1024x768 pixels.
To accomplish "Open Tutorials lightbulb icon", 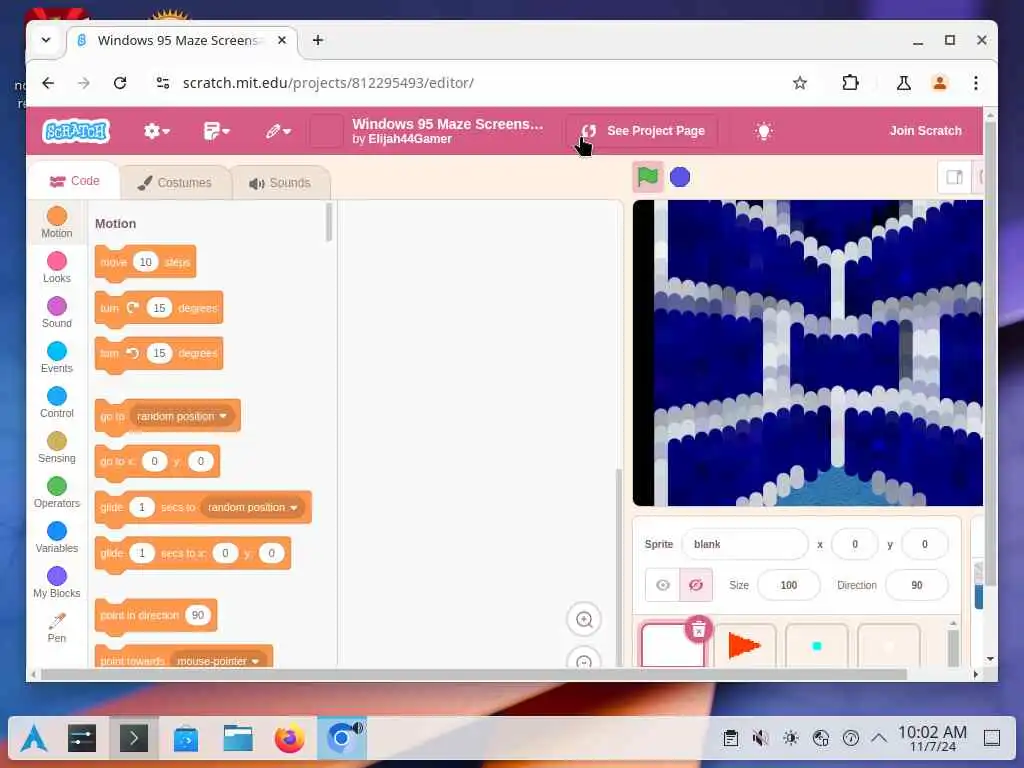I will (763, 131).
